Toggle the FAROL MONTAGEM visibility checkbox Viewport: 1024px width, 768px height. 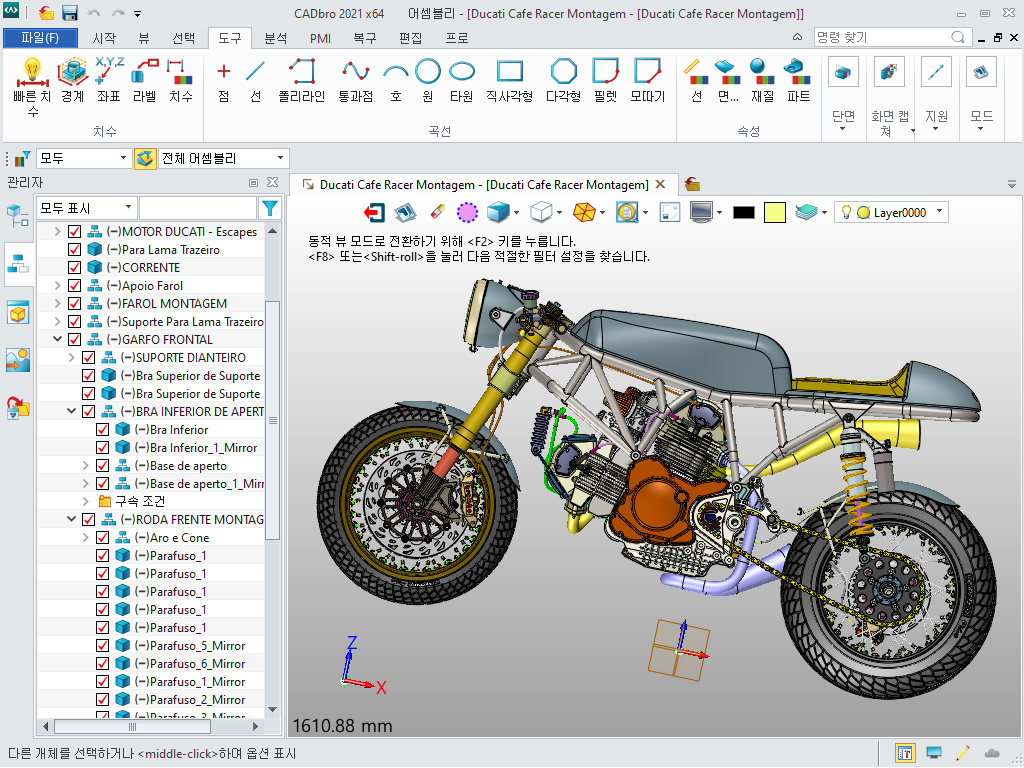click(74, 304)
